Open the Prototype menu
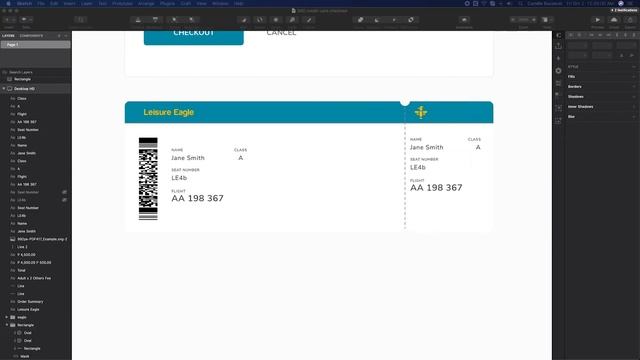The image size is (640, 360). click(x=122, y=3)
